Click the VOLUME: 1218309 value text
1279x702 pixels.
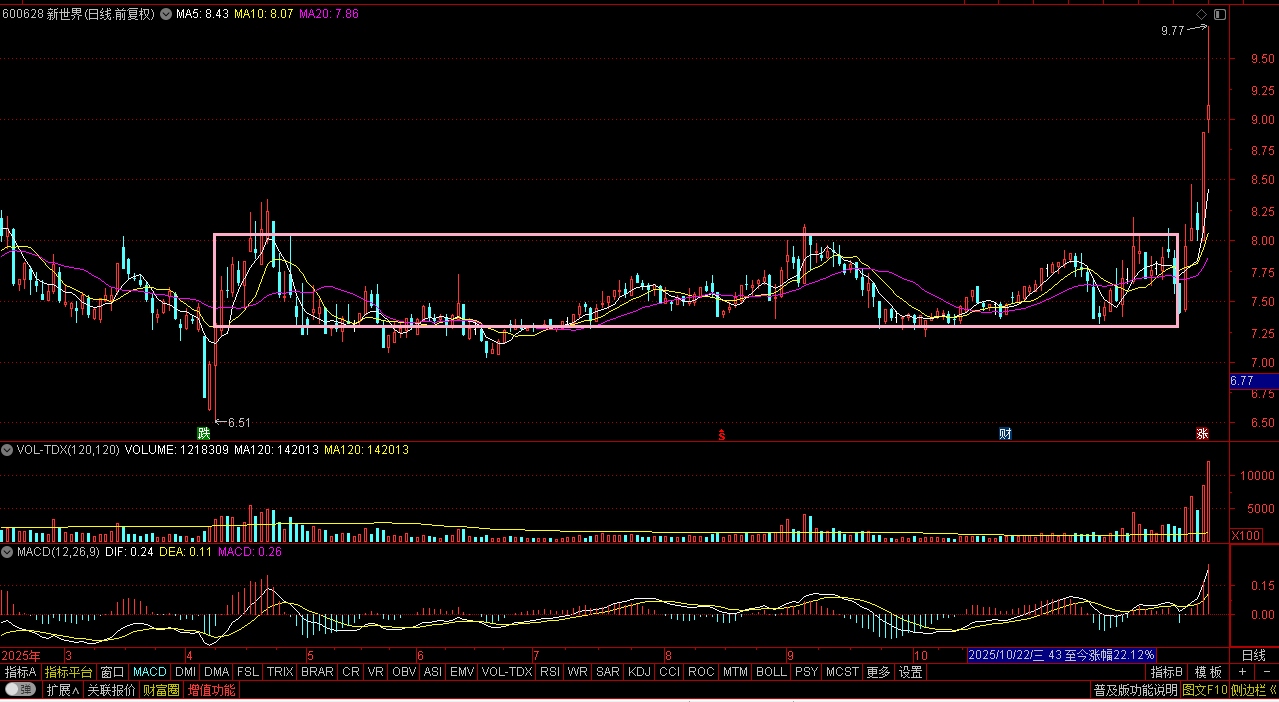[x=177, y=451]
